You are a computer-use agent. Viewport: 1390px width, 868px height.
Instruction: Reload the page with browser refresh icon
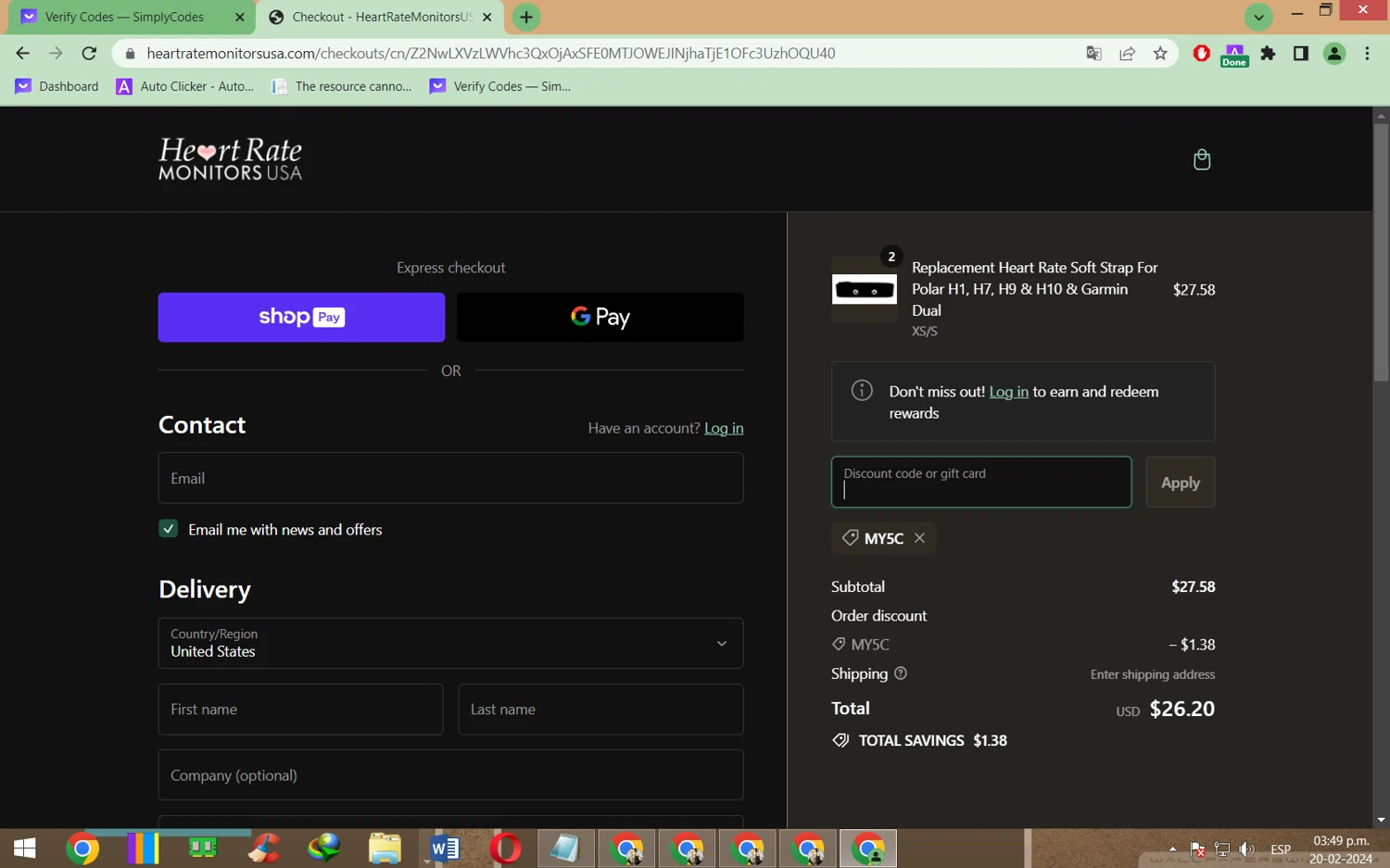coord(89,54)
